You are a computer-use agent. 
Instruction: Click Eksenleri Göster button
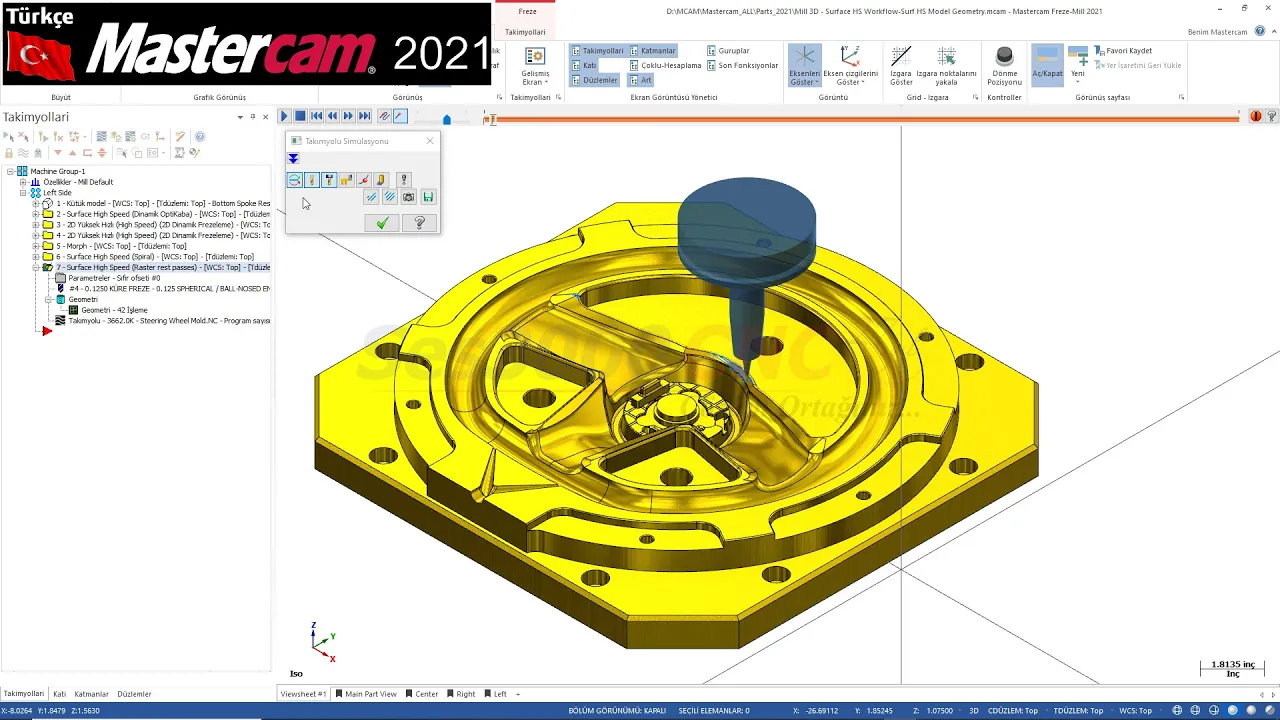click(x=804, y=66)
